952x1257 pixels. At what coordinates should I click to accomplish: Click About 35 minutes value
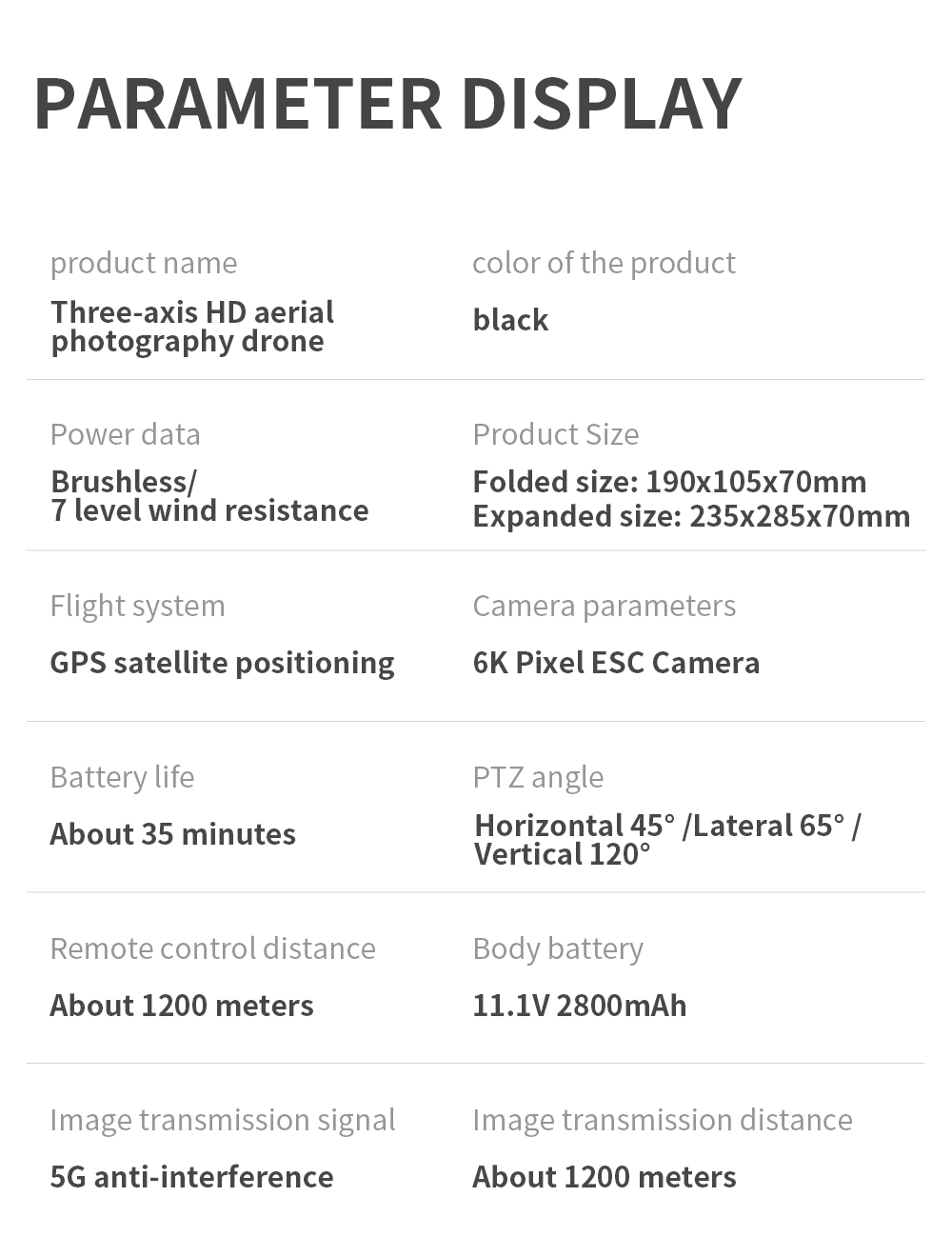(x=173, y=834)
